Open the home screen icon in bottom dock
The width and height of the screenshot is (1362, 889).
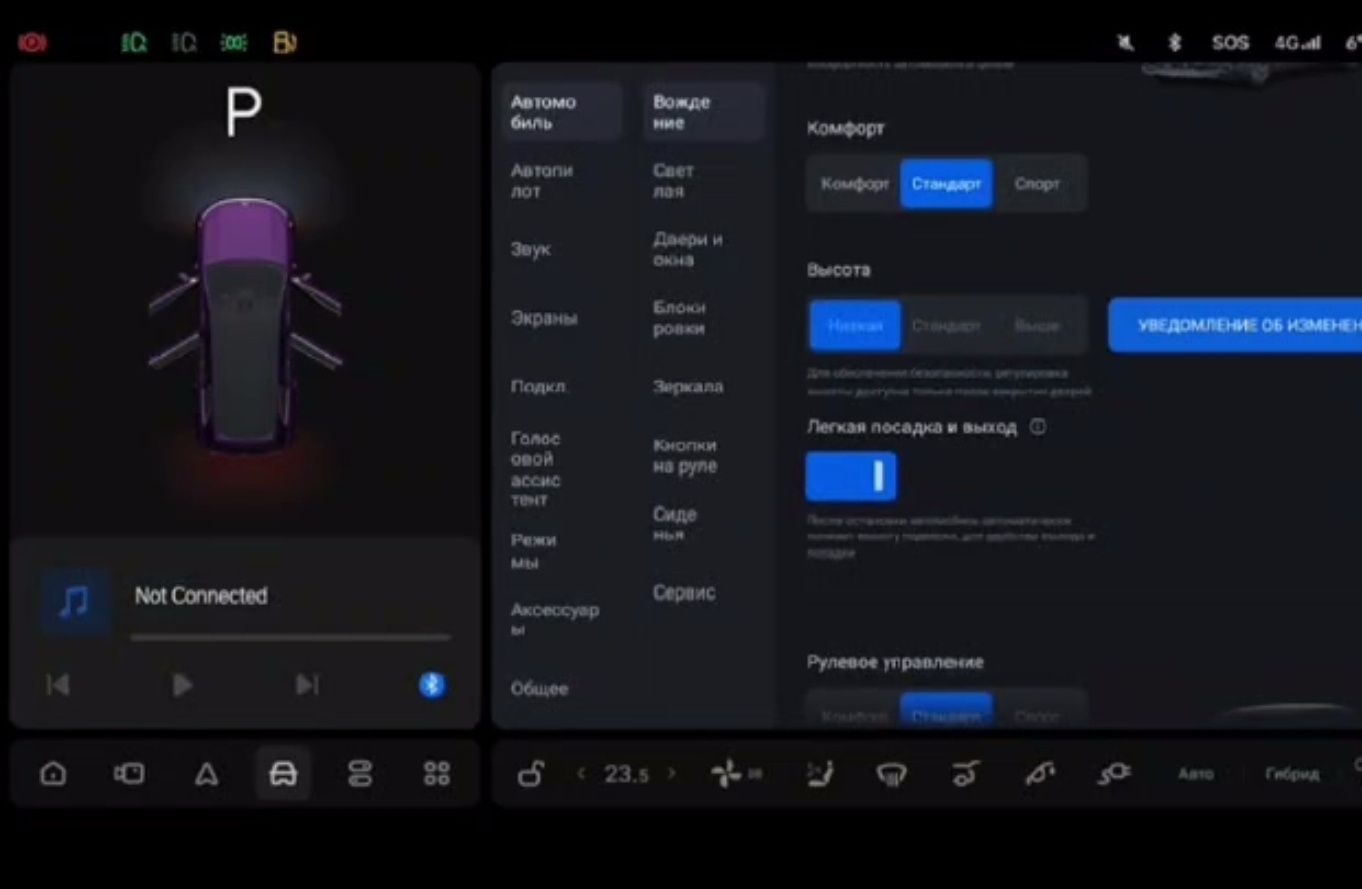click(53, 773)
